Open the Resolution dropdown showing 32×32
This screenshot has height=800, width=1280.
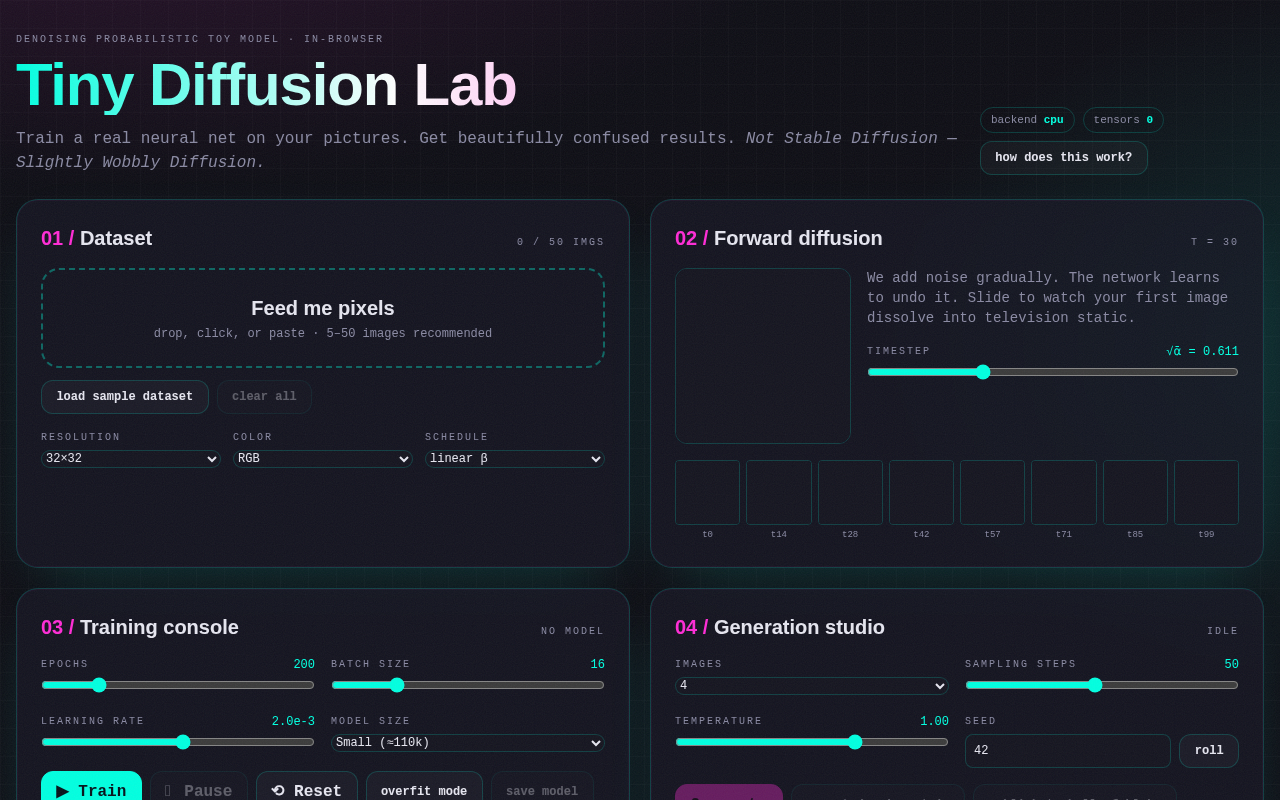coord(131,459)
